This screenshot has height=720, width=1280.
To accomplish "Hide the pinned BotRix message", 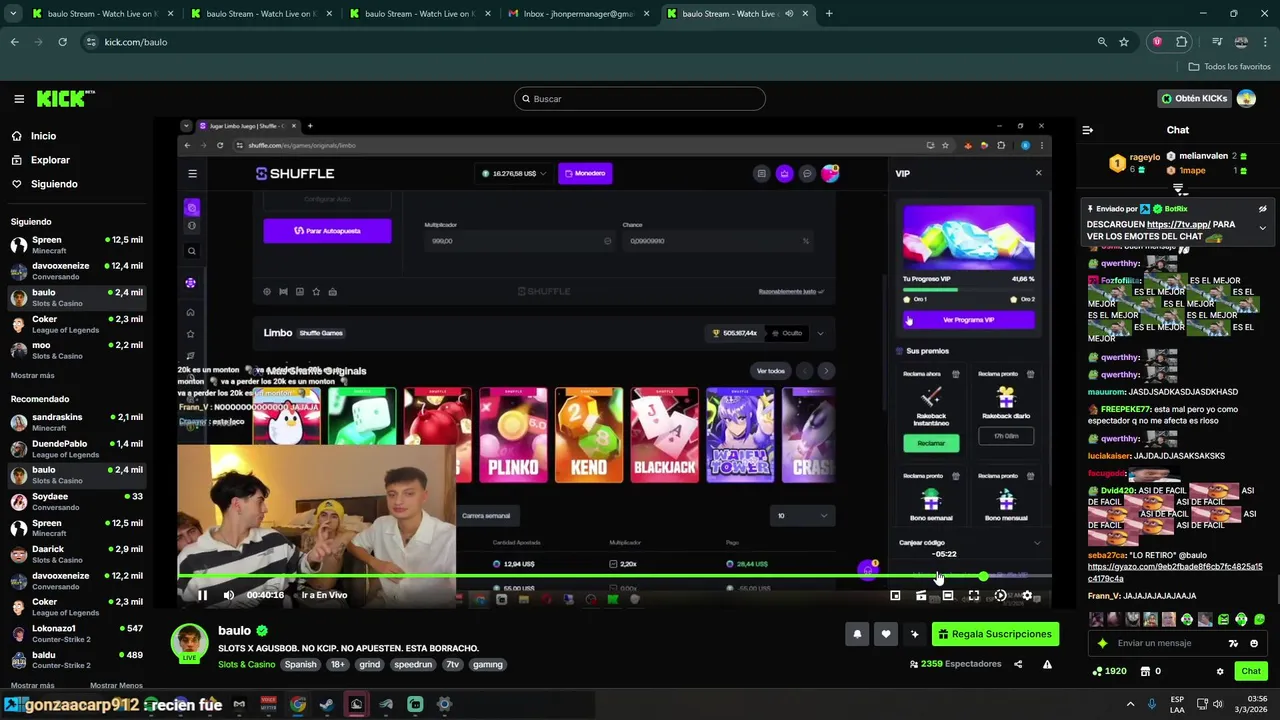I will pos(1262,209).
